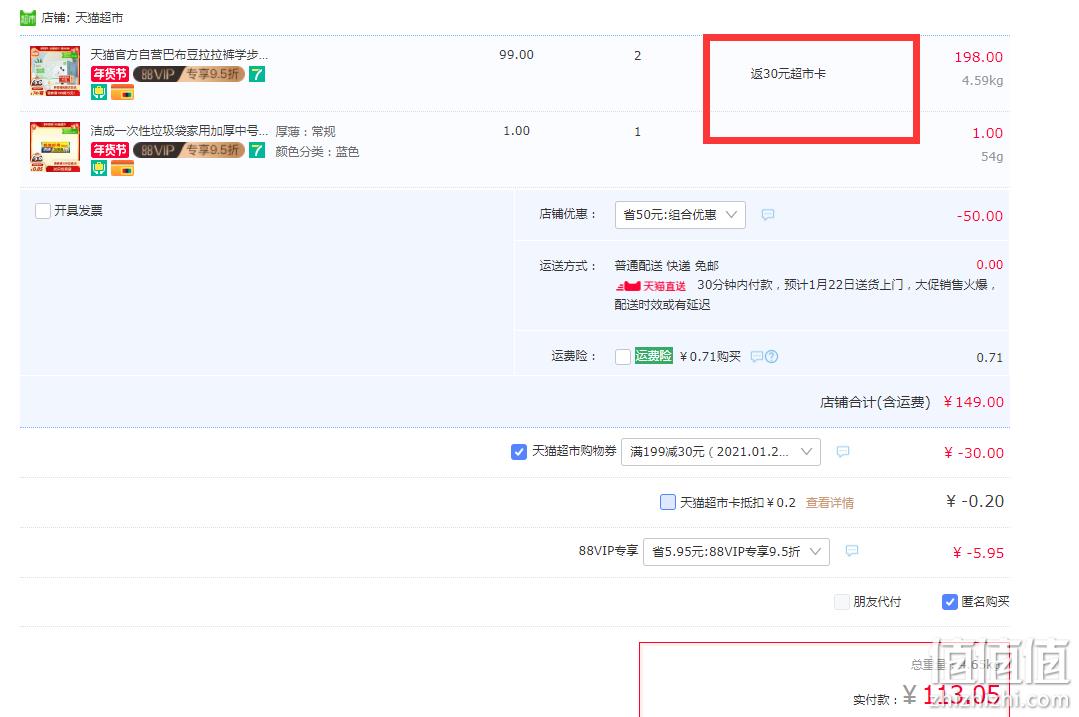Viewport: 1079px width, 717px height.
Task: Click the garbage bag quantity 1
Action: [637, 131]
